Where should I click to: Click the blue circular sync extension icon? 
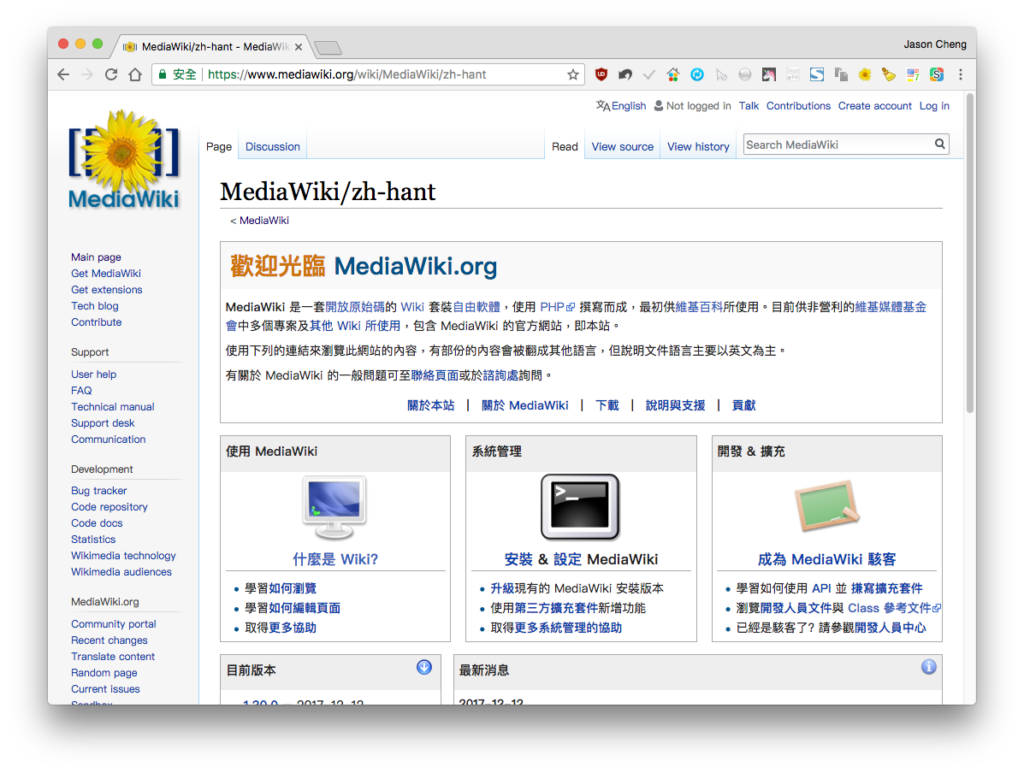[697, 74]
